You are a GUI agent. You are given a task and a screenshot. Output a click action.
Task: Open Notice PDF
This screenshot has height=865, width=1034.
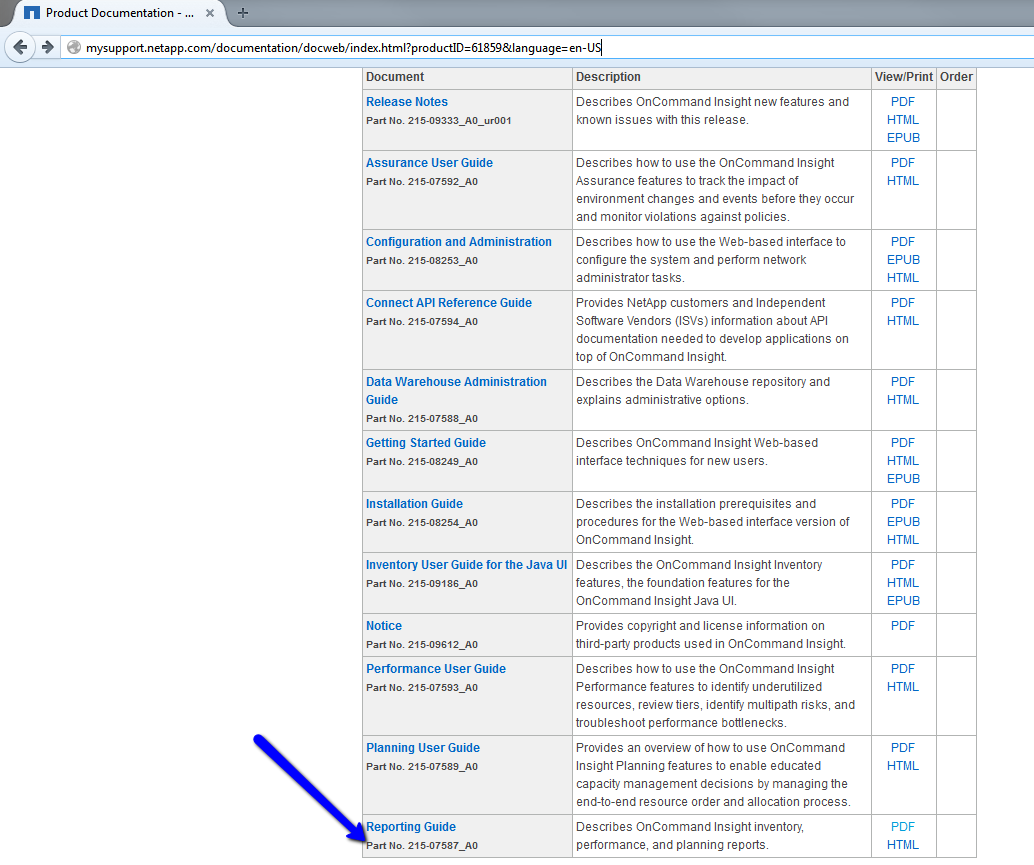[x=903, y=626]
